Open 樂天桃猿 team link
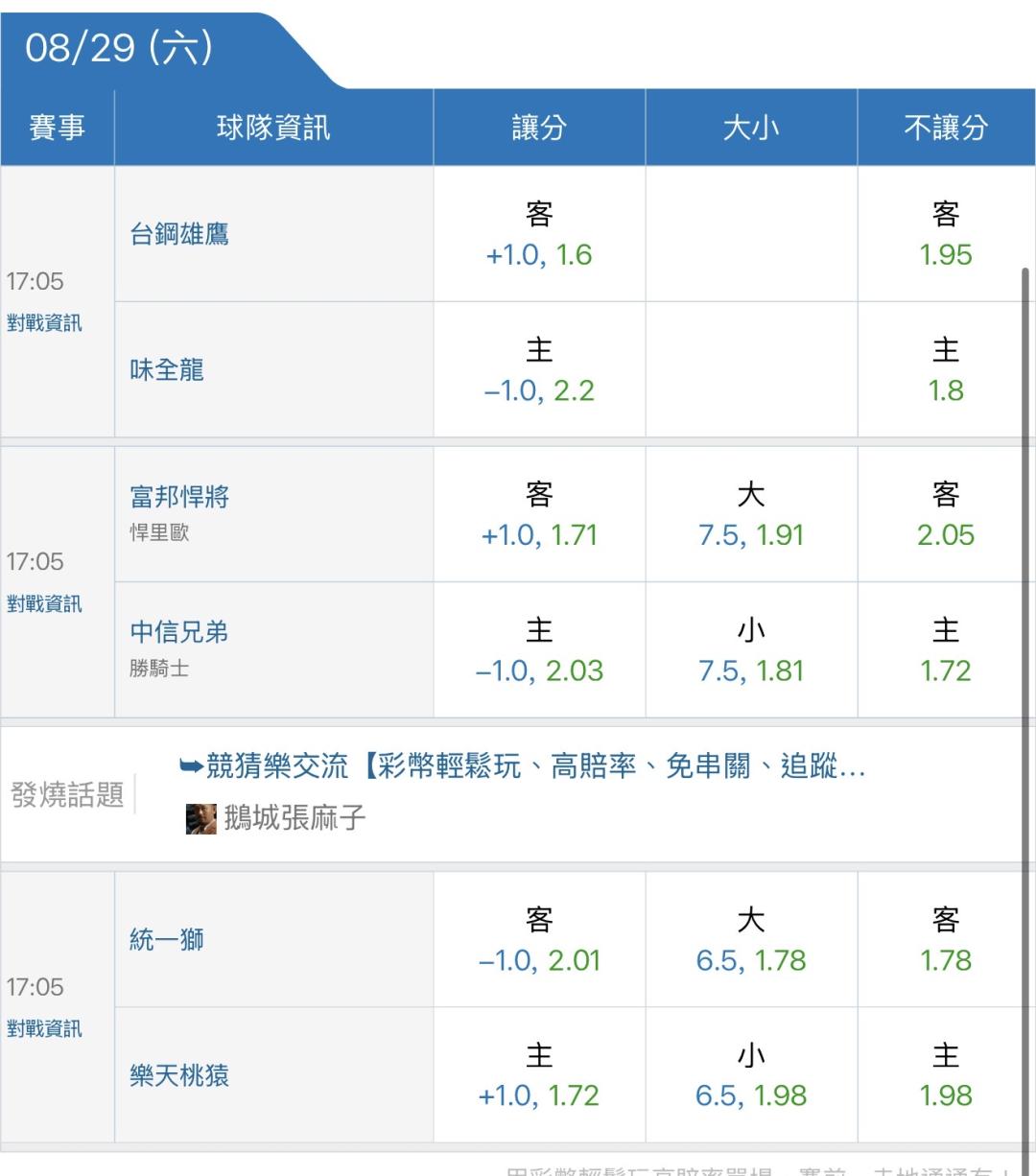This screenshot has width=1036, height=1176. coord(179,1075)
